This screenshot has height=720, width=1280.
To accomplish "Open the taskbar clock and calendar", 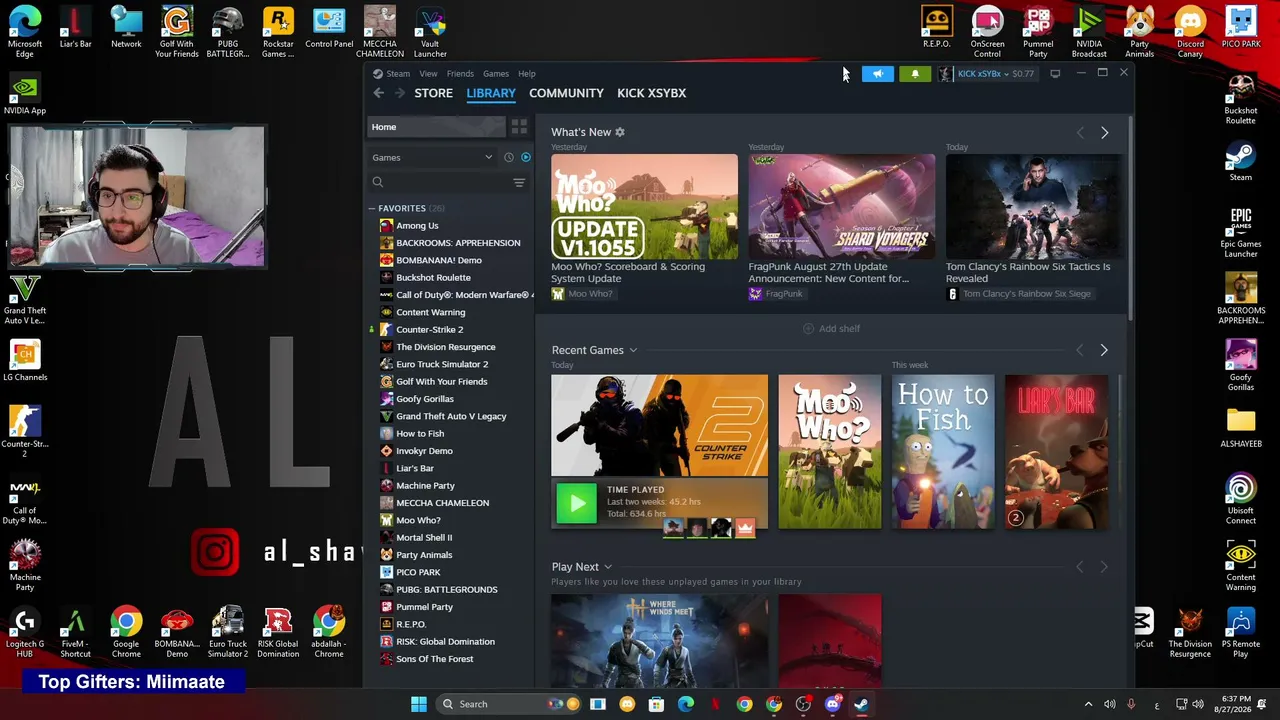I will (1234, 704).
